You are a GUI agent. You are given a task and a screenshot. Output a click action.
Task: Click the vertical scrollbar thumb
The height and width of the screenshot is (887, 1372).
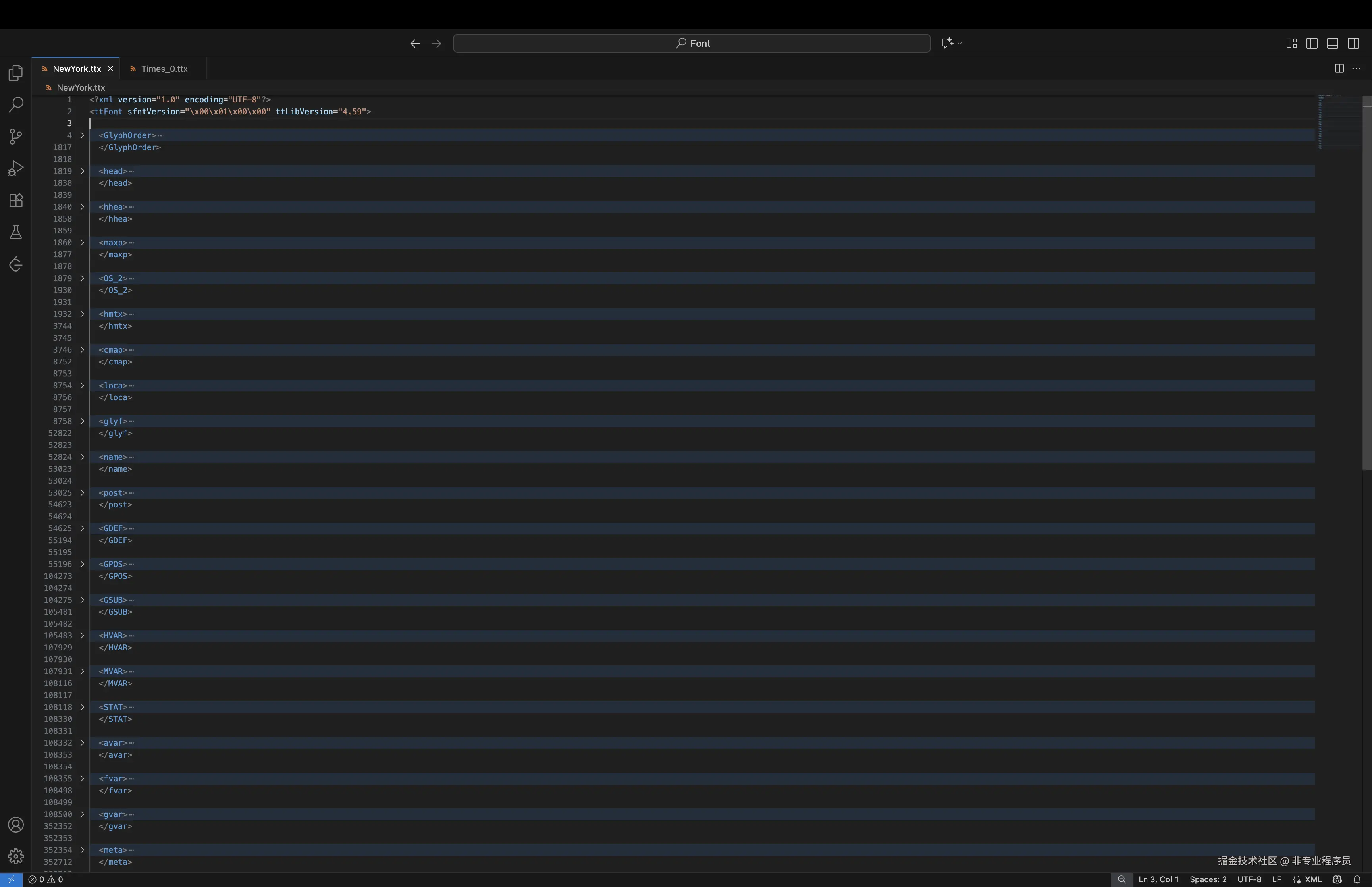click(1366, 282)
